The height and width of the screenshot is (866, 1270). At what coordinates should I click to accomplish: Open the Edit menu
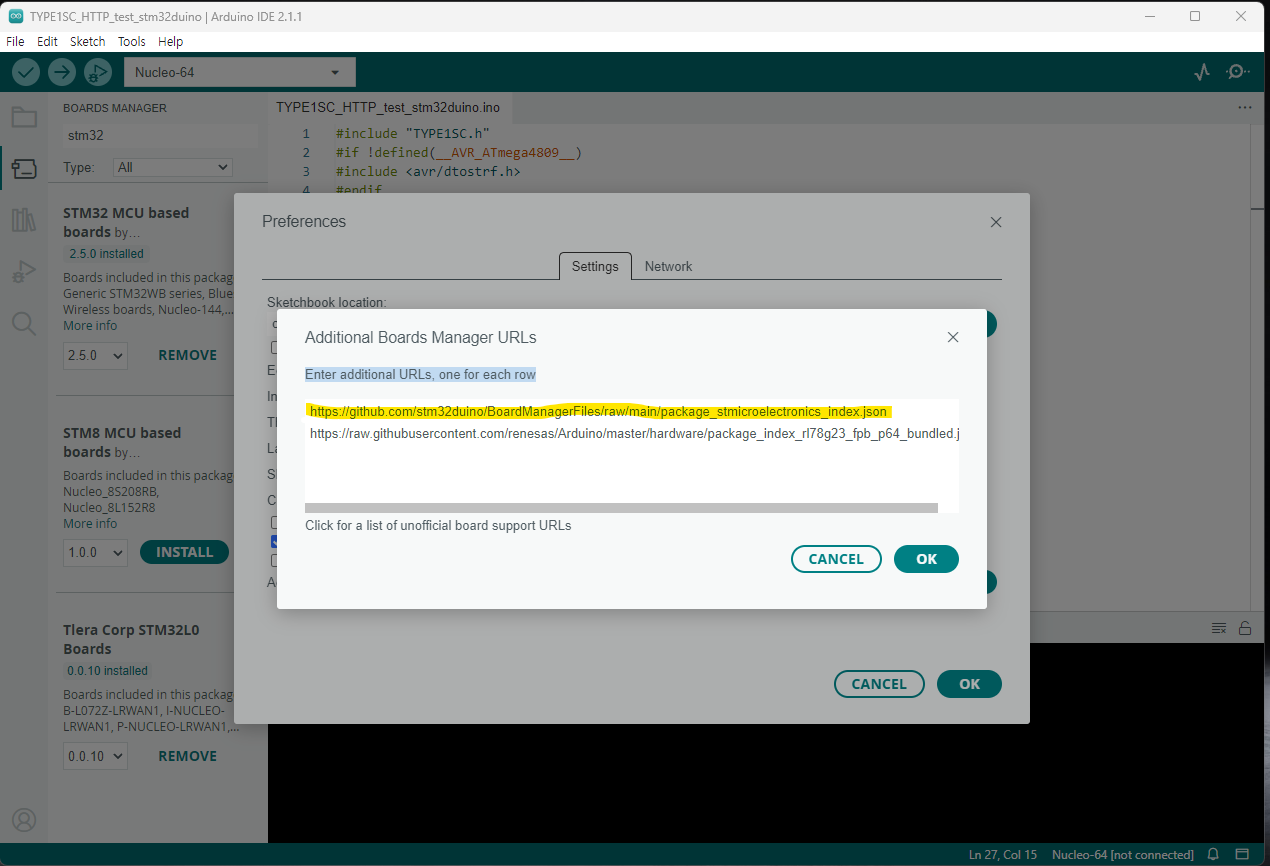47,42
